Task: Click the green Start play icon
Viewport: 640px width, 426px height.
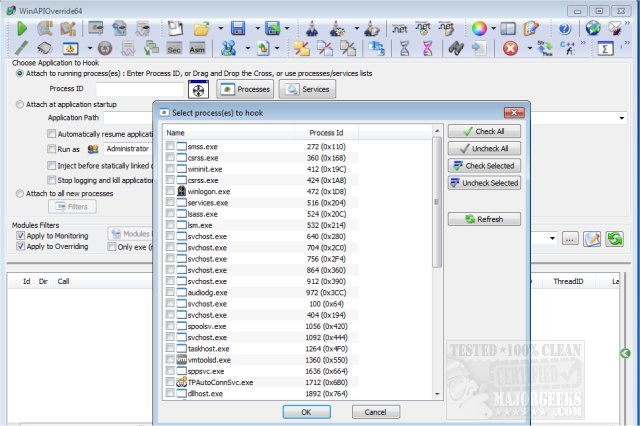Action: click(22, 29)
